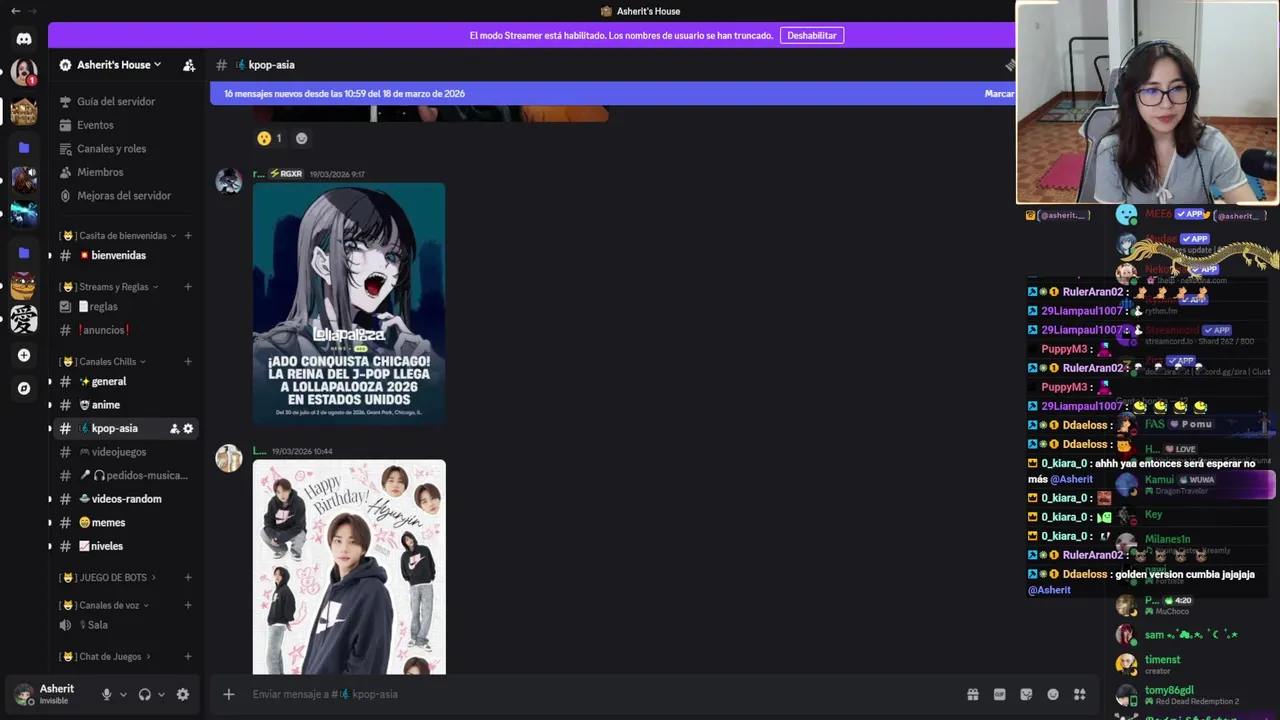Click the invite people icon beside Asherit's House
Screen dimensions: 1280x720
coord(189,65)
